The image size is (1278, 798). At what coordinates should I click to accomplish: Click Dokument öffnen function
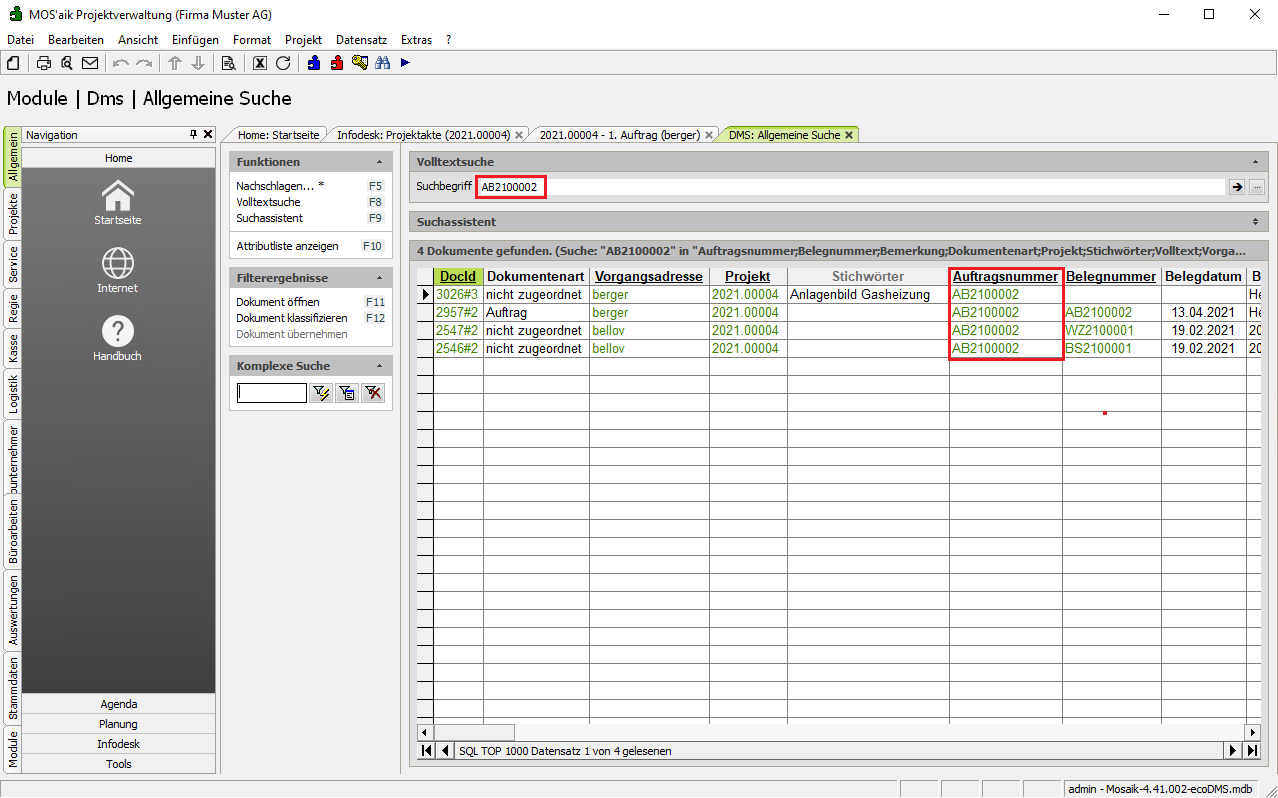(277, 302)
